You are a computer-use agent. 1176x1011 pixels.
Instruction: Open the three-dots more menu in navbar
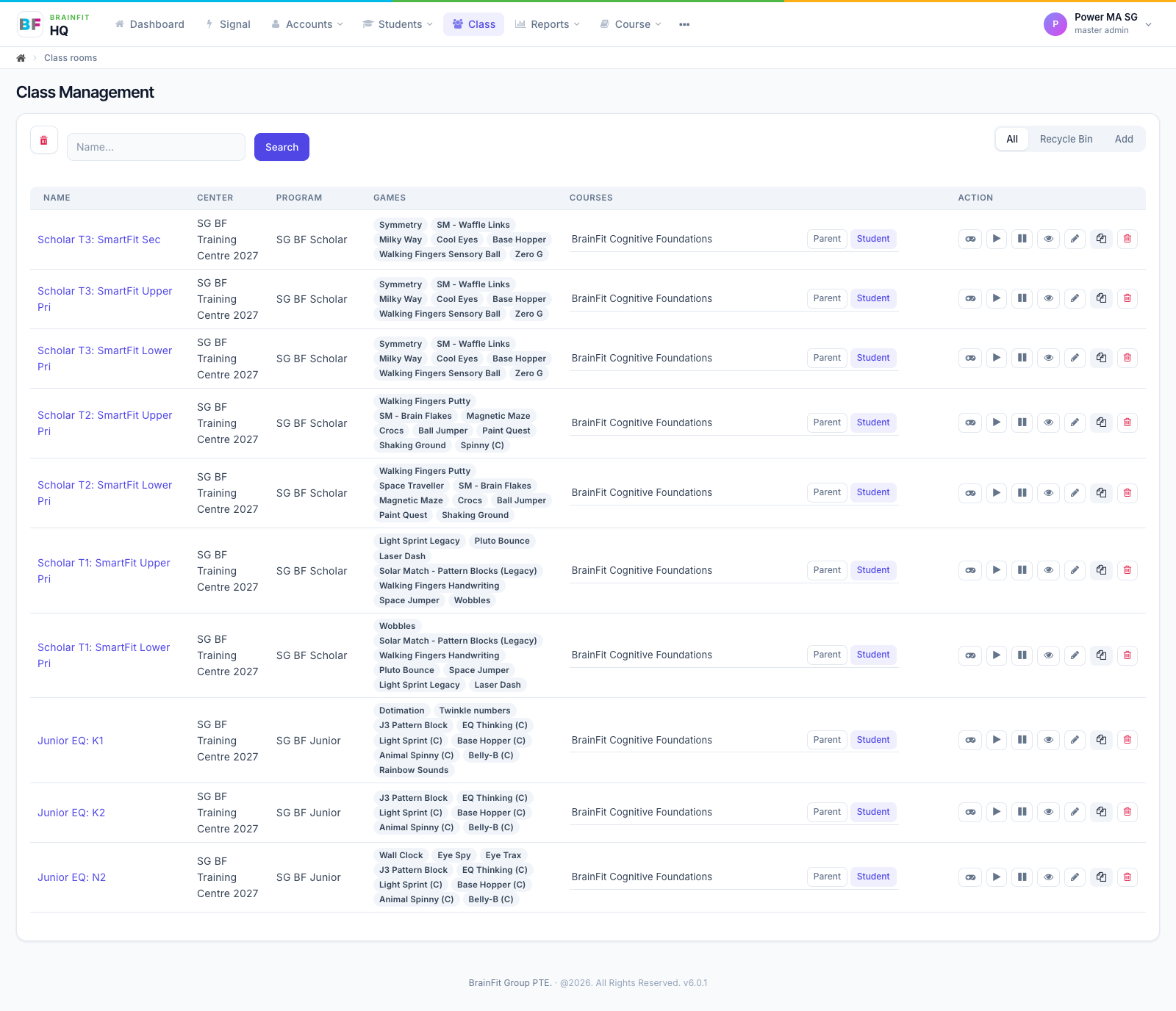[684, 24]
